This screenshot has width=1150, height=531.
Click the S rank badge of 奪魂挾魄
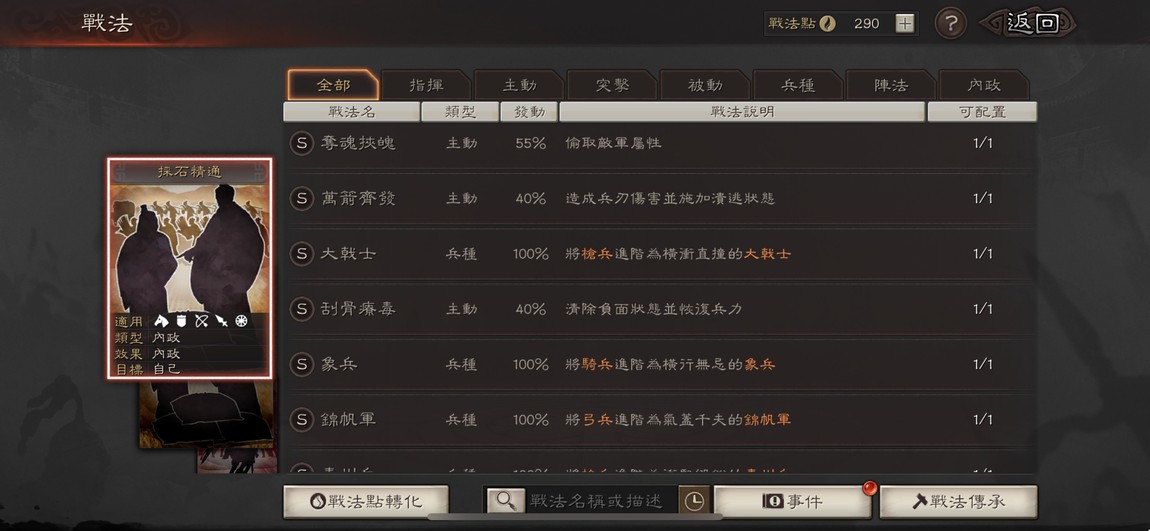[301, 143]
